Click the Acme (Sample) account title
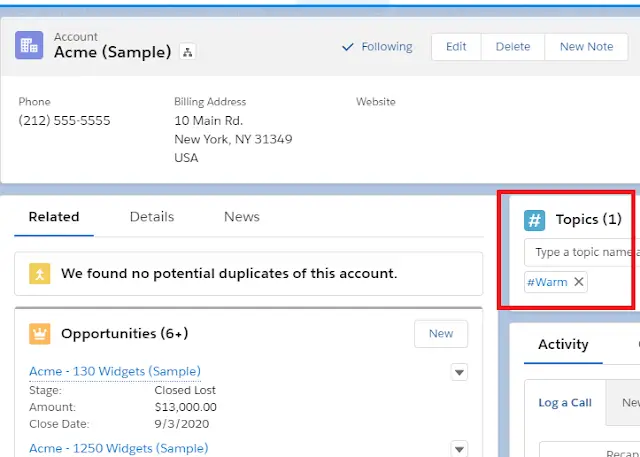 113,52
